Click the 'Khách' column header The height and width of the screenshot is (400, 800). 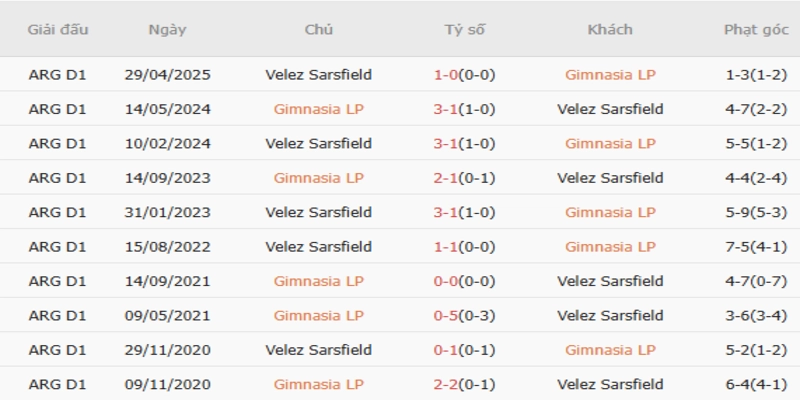(610, 30)
